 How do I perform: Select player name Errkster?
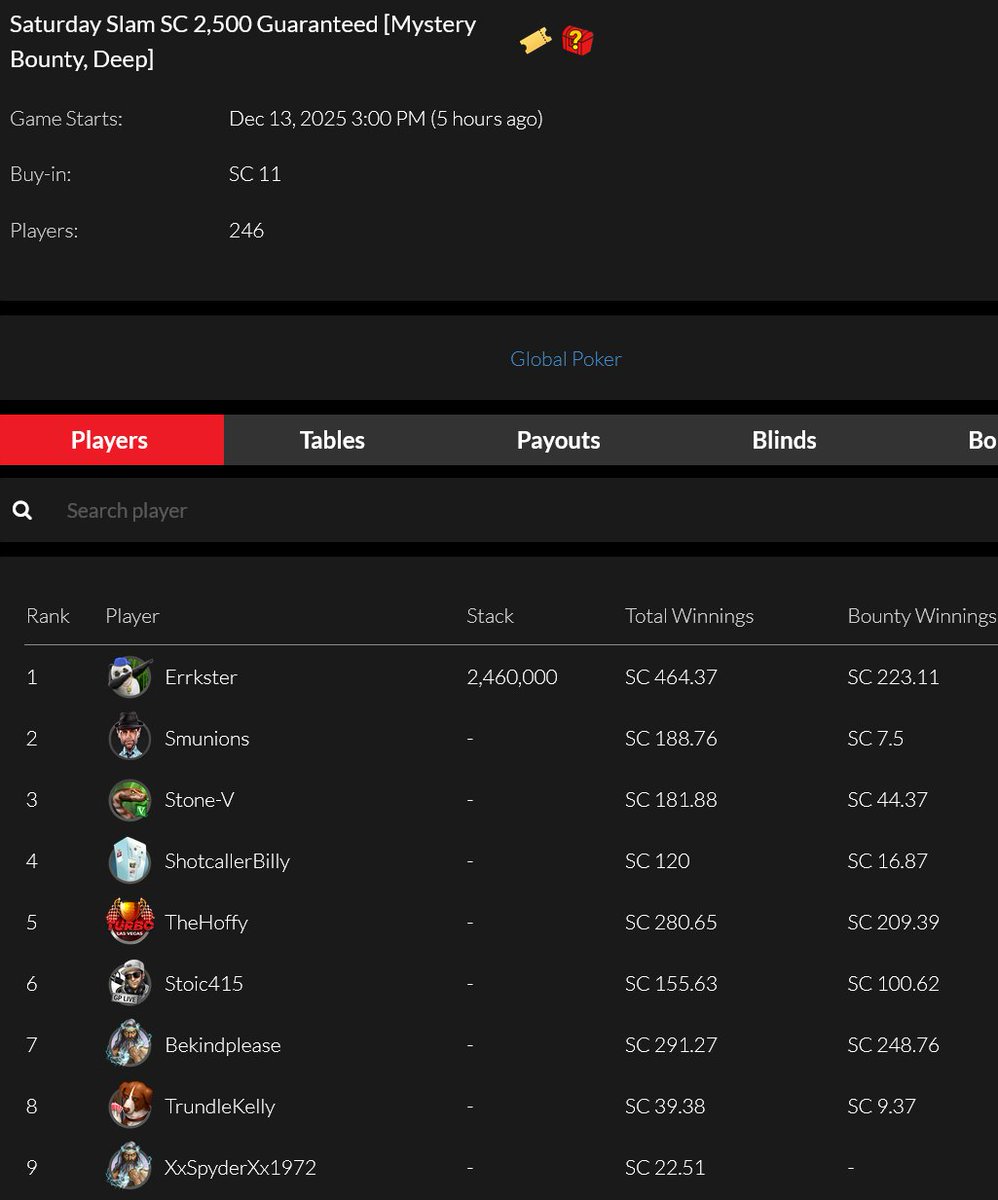(x=201, y=677)
